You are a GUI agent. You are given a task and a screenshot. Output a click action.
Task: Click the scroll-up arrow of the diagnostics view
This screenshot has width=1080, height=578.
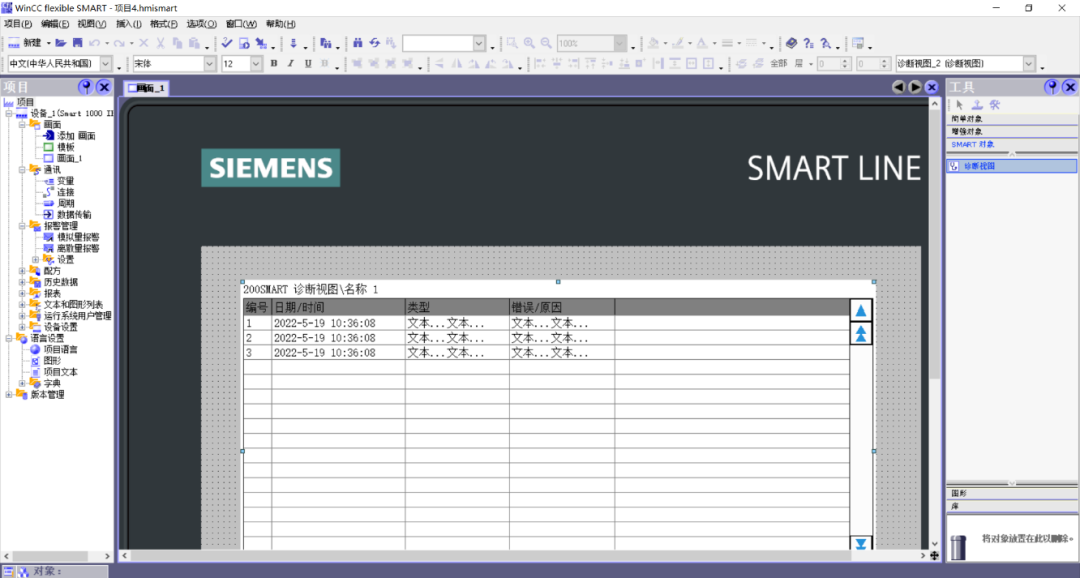point(861,309)
